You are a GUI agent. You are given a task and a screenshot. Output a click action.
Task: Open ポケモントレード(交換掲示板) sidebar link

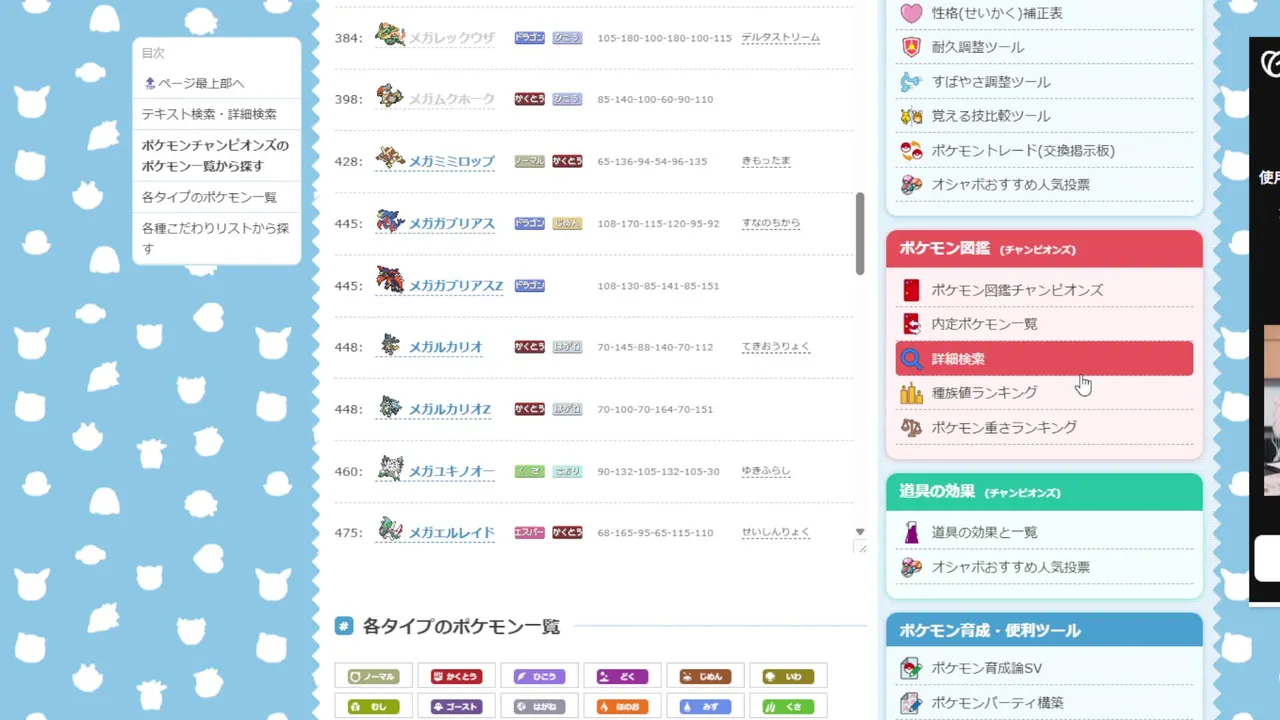(1023, 151)
